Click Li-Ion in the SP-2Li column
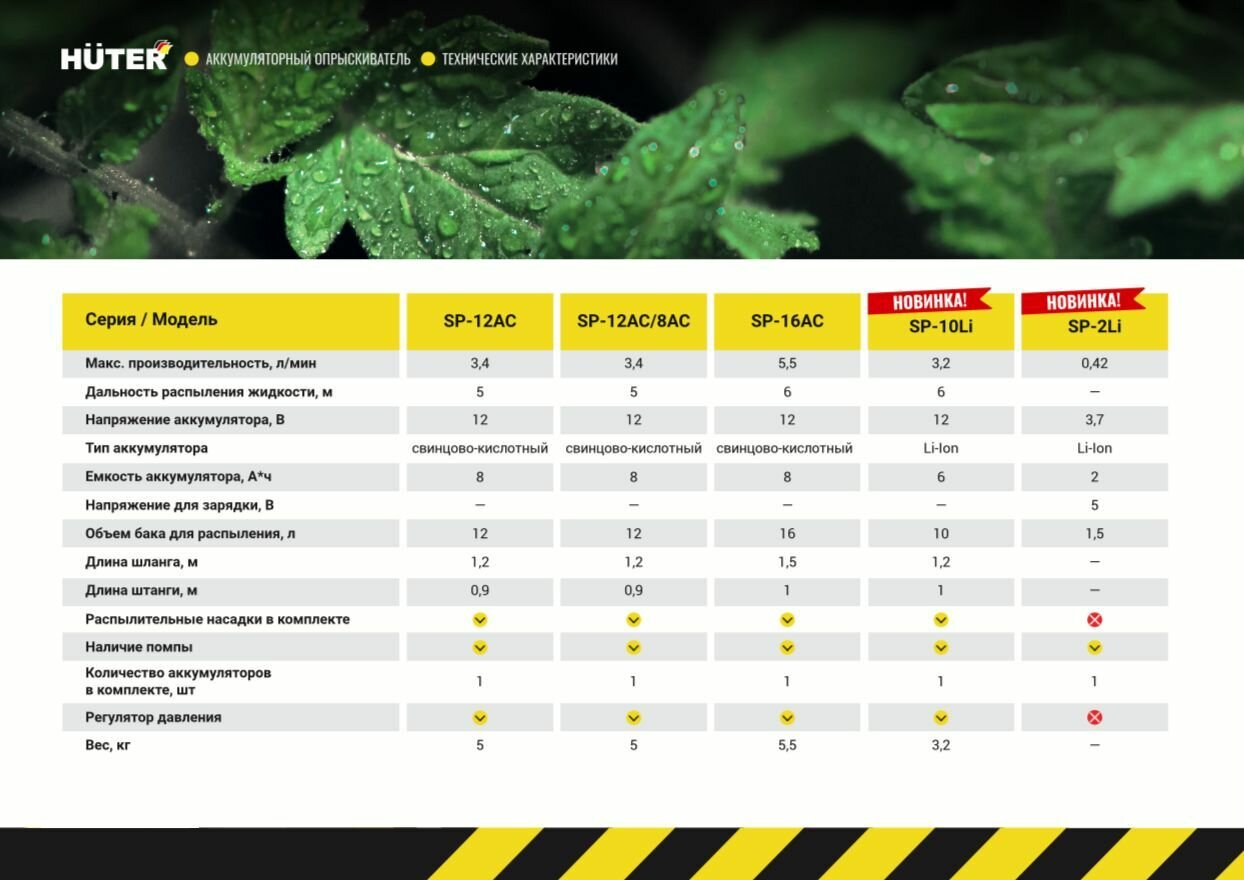Image resolution: width=1244 pixels, height=880 pixels. (x=1094, y=448)
